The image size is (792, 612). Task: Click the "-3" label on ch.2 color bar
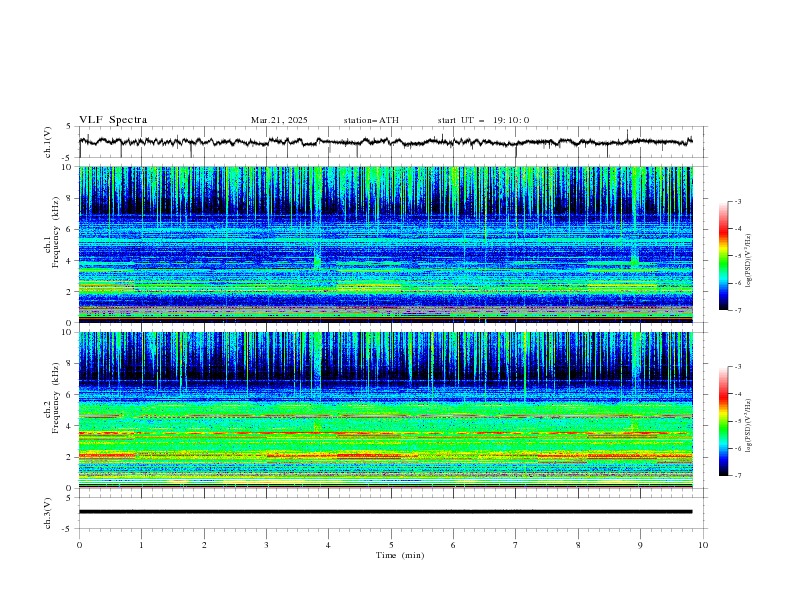tap(738, 367)
